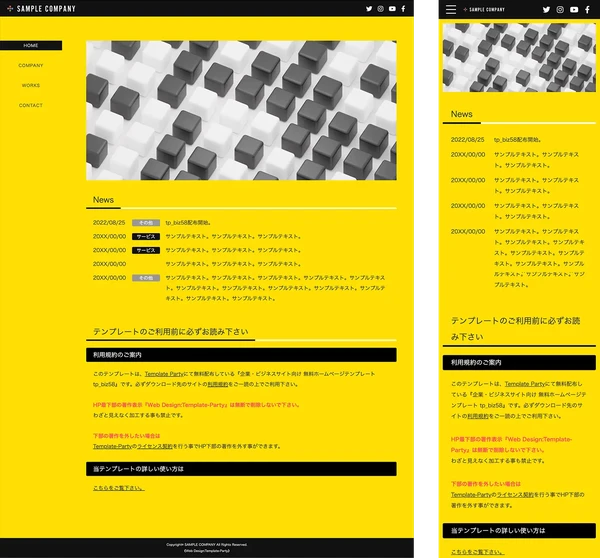Open Instagram icon in desktop header
This screenshot has width=600, height=558.
pos(380,8)
